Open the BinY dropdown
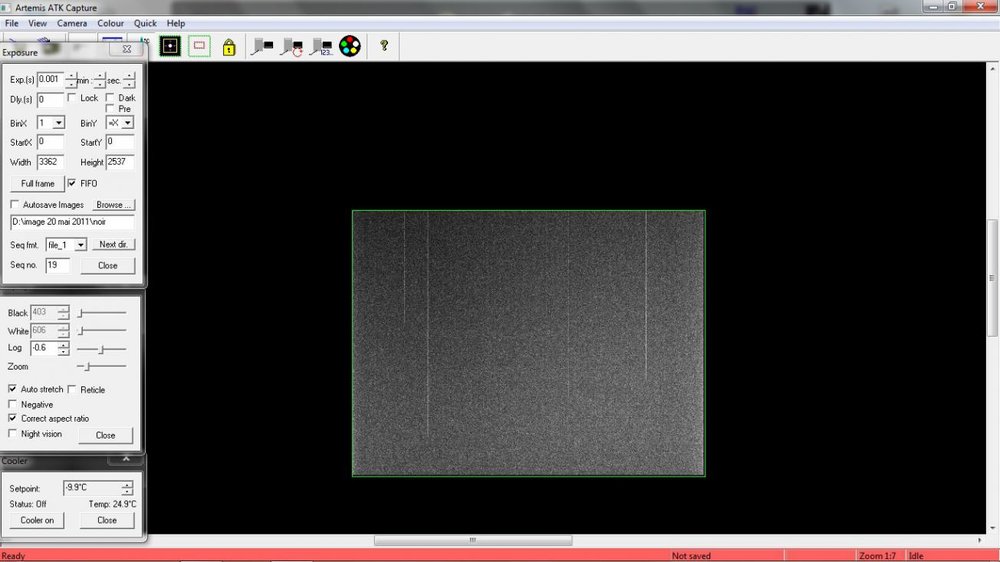 128,122
